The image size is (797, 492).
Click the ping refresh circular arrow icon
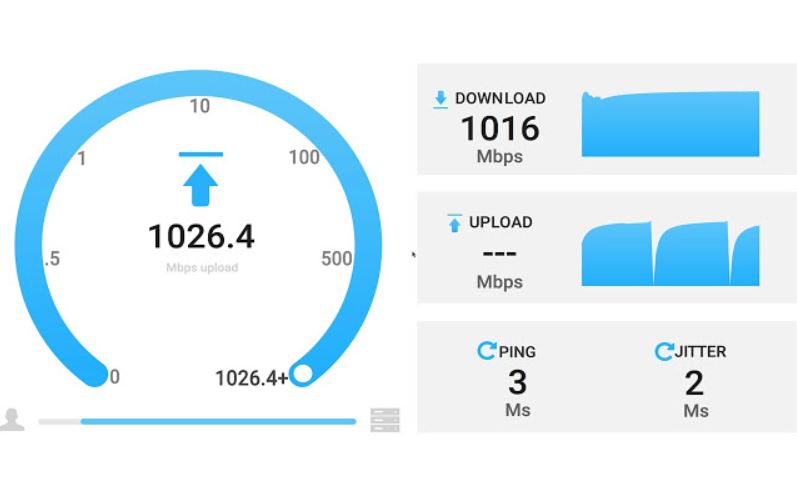coord(486,351)
